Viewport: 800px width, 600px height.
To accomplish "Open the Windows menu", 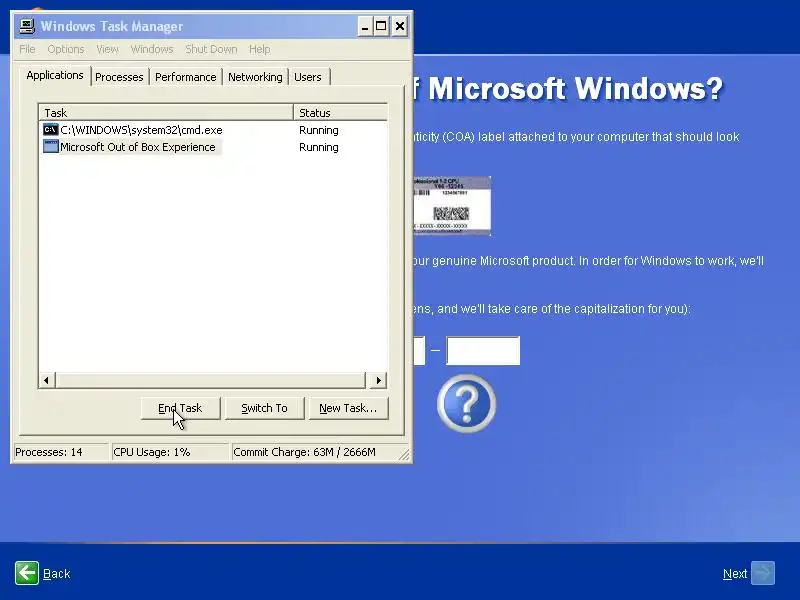I will 152,49.
